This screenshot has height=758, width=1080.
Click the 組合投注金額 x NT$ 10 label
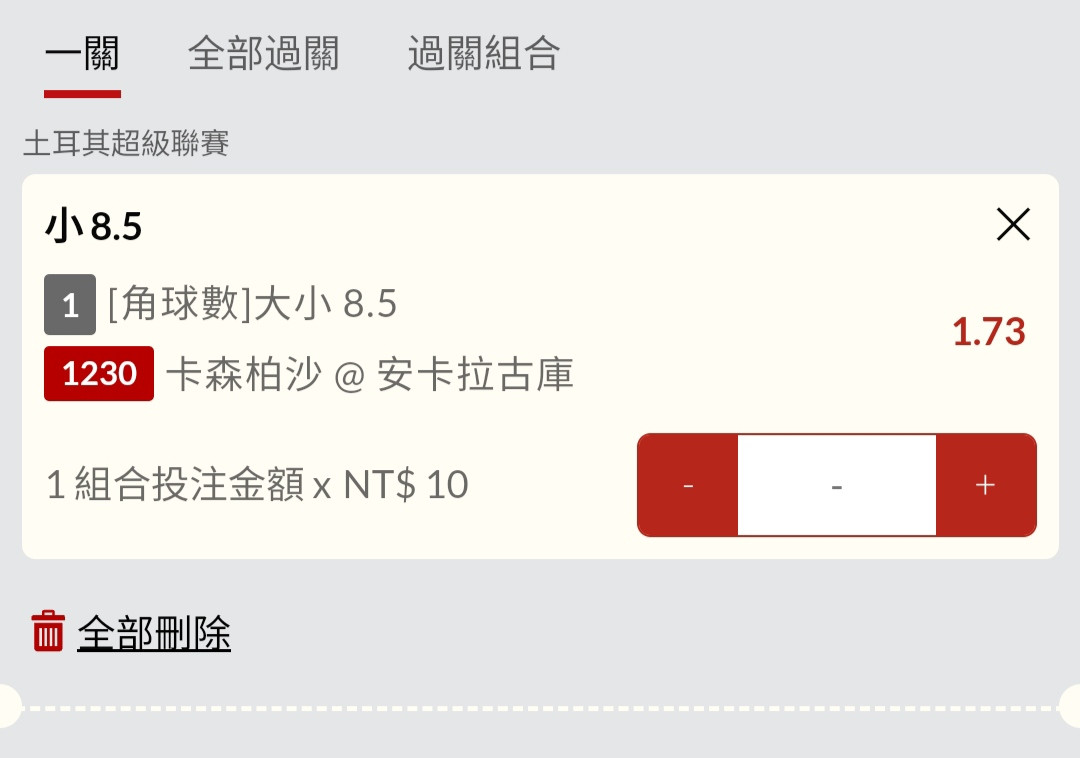pos(258,484)
